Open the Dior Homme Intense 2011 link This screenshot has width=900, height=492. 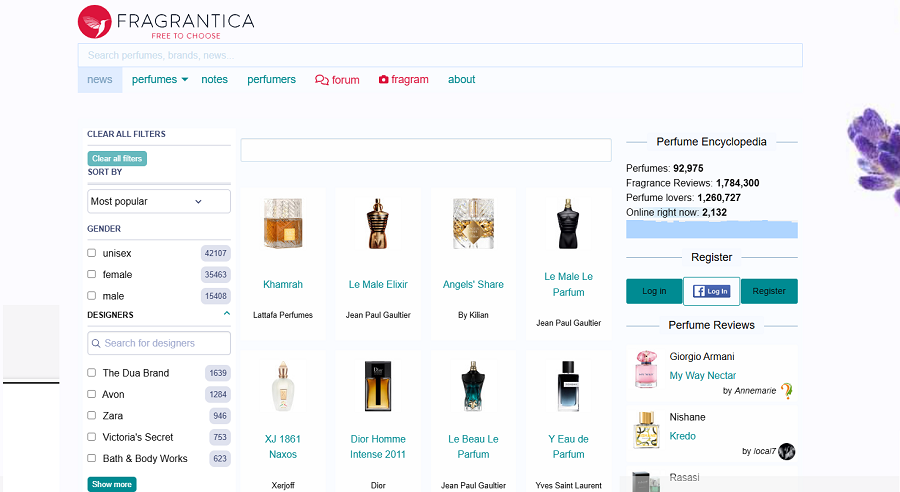[378, 447]
